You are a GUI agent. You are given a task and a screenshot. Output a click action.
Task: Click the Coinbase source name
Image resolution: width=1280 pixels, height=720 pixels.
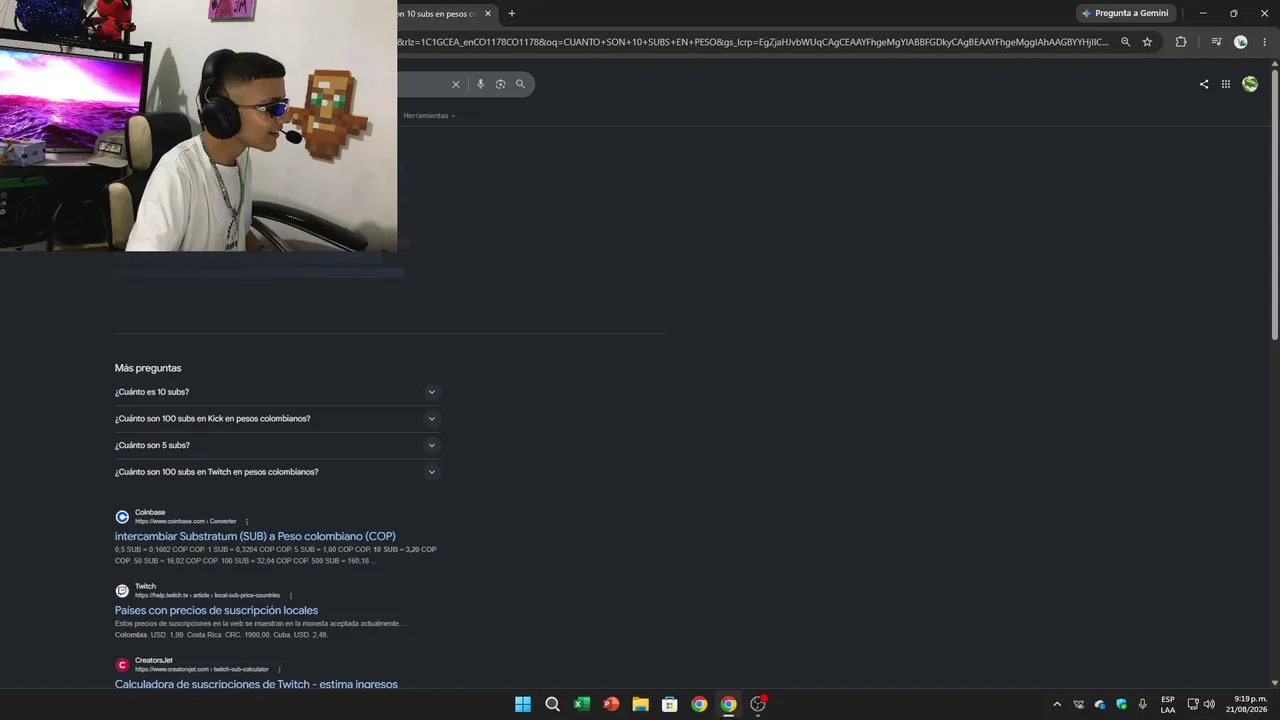(x=150, y=513)
